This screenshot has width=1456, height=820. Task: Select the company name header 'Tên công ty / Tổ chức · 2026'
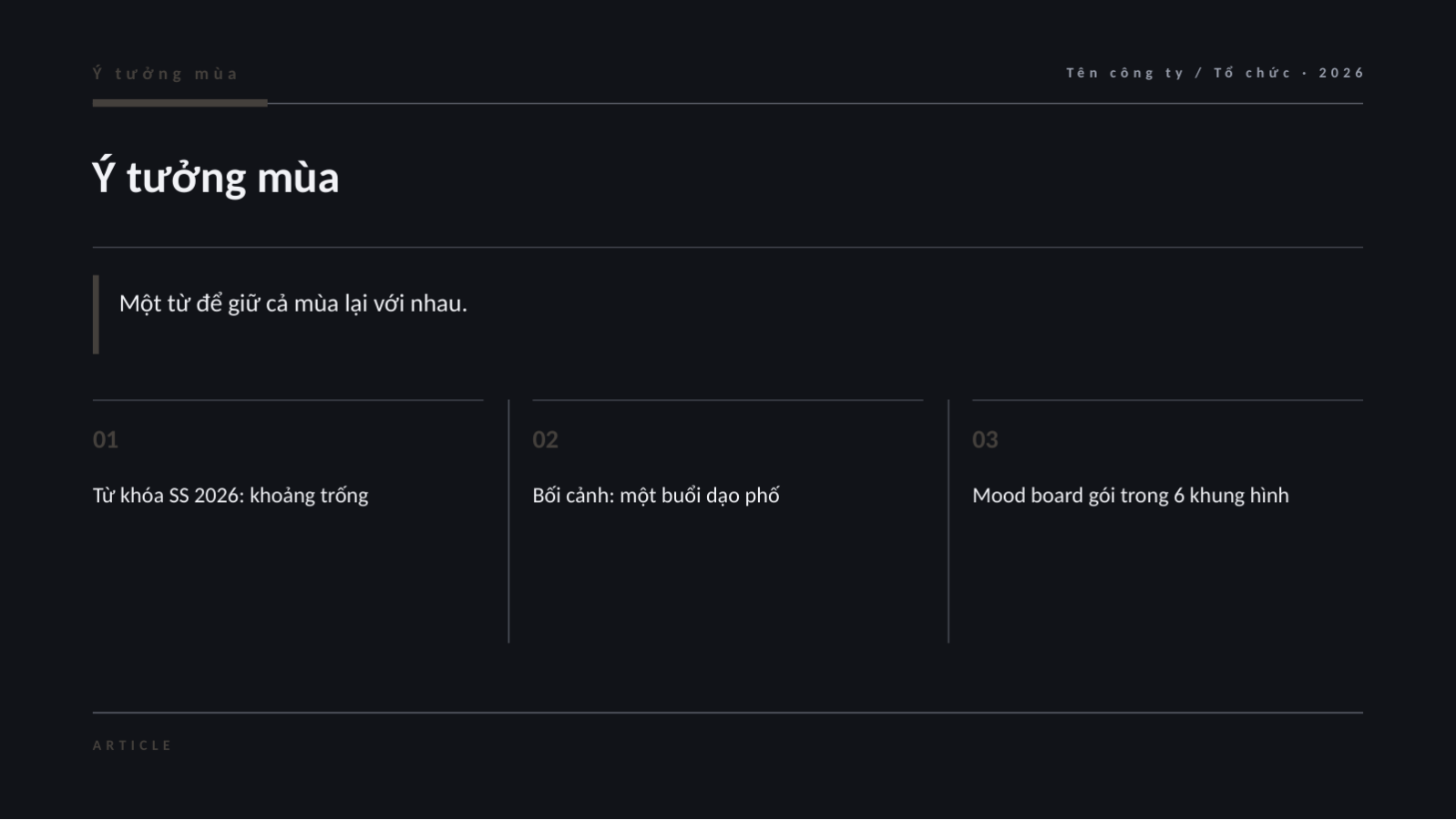pyautogui.click(x=1215, y=73)
